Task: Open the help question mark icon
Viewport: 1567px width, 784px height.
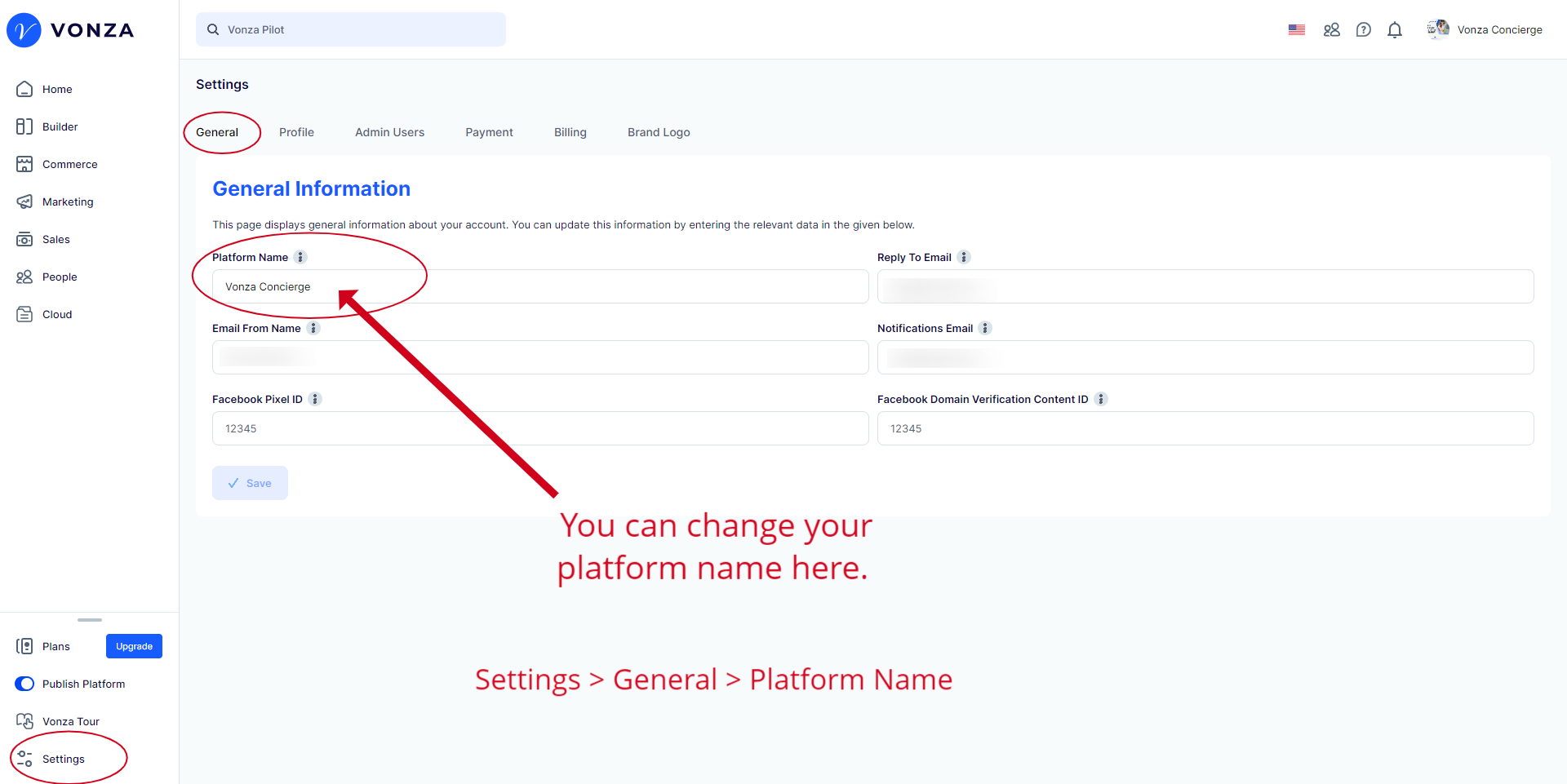Action: point(1364,29)
